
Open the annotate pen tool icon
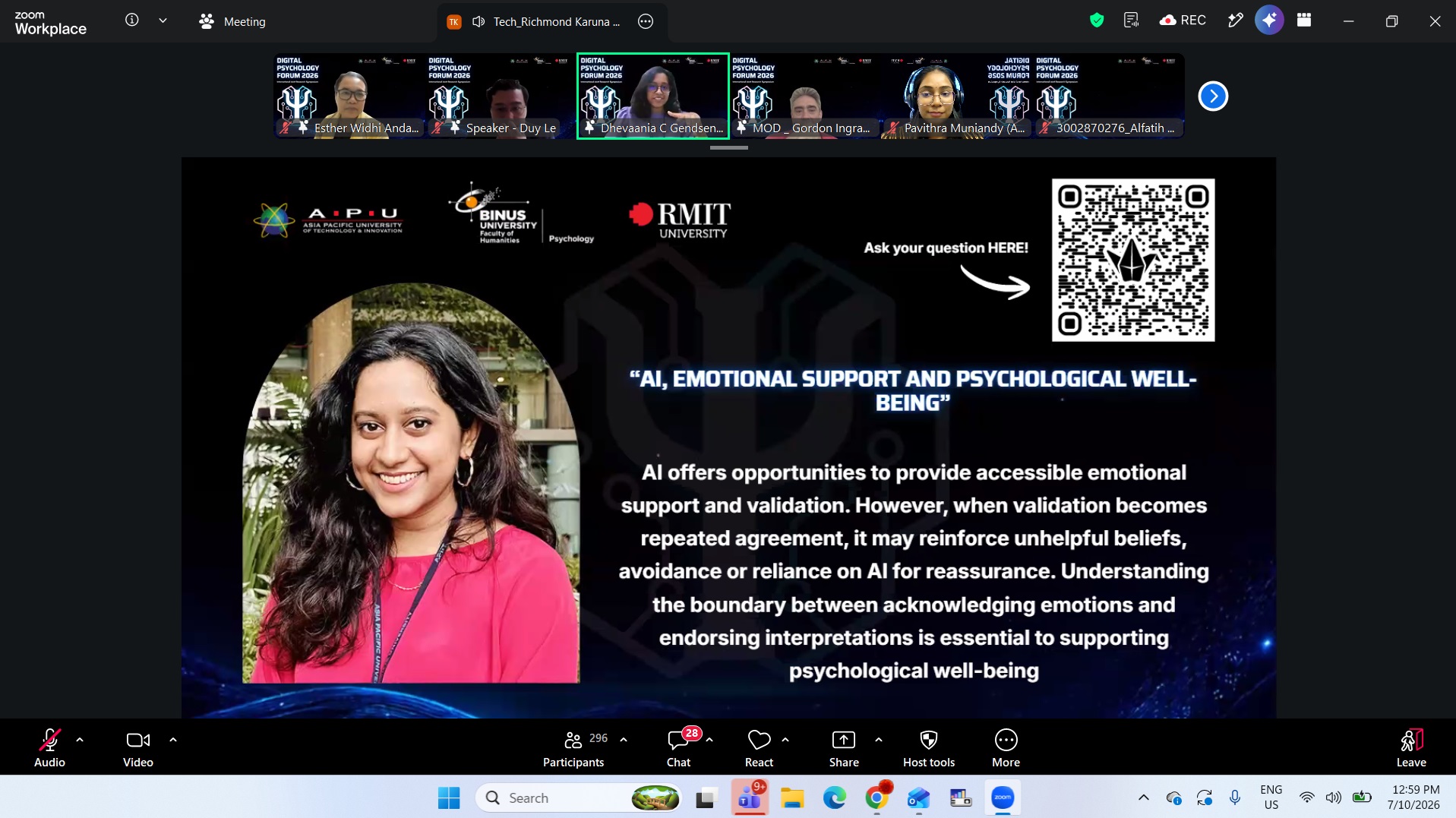[x=1236, y=21]
